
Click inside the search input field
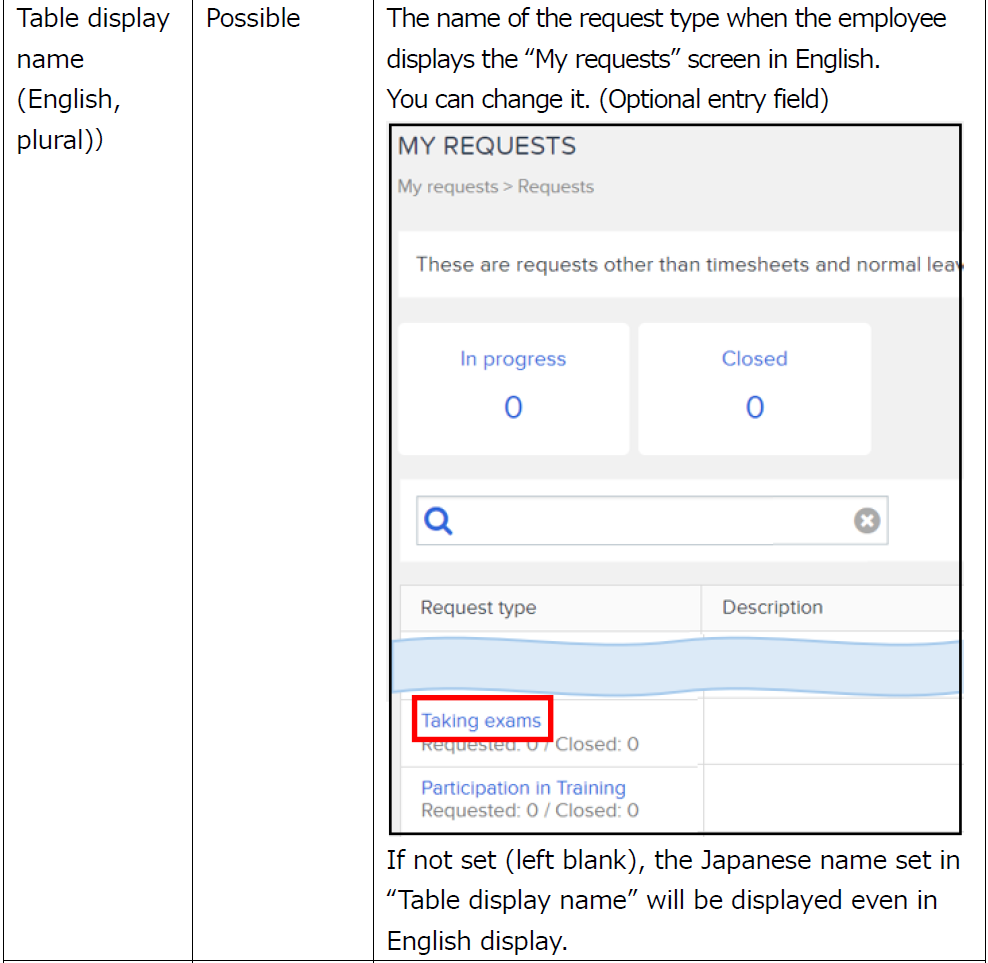(650, 520)
